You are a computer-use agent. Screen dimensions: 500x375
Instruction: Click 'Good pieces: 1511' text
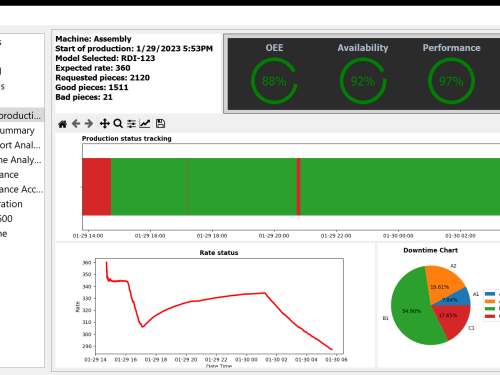pyautogui.click(x=92, y=87)
